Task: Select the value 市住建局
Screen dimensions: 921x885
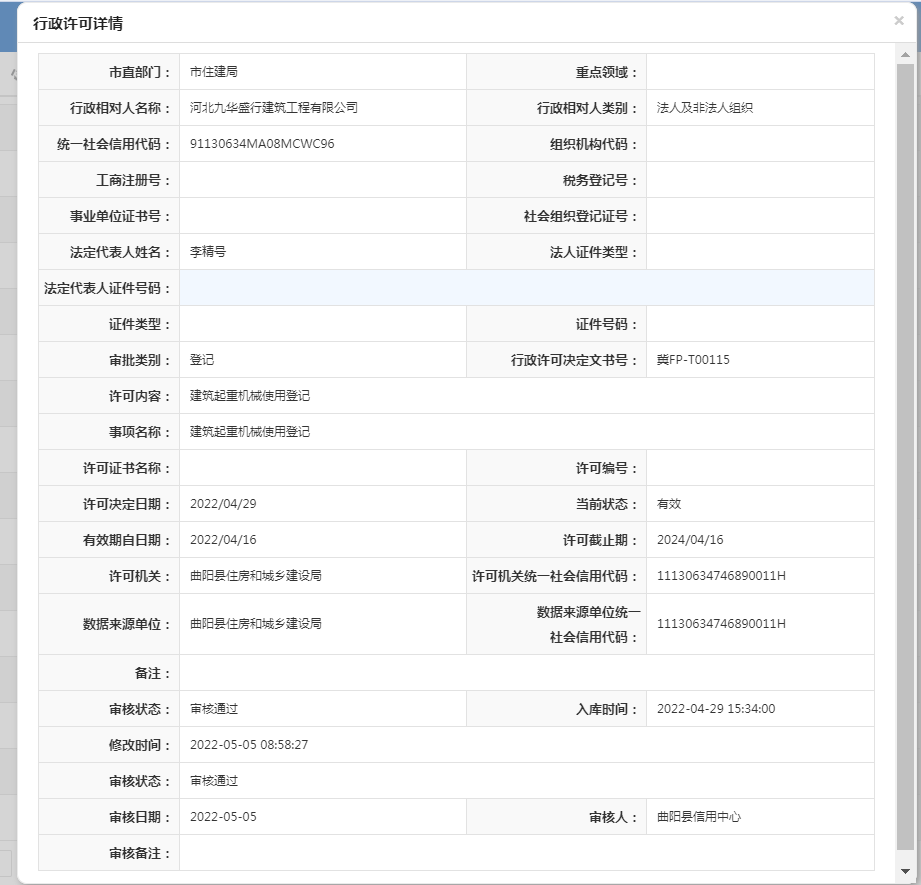Action: point(214,72)
